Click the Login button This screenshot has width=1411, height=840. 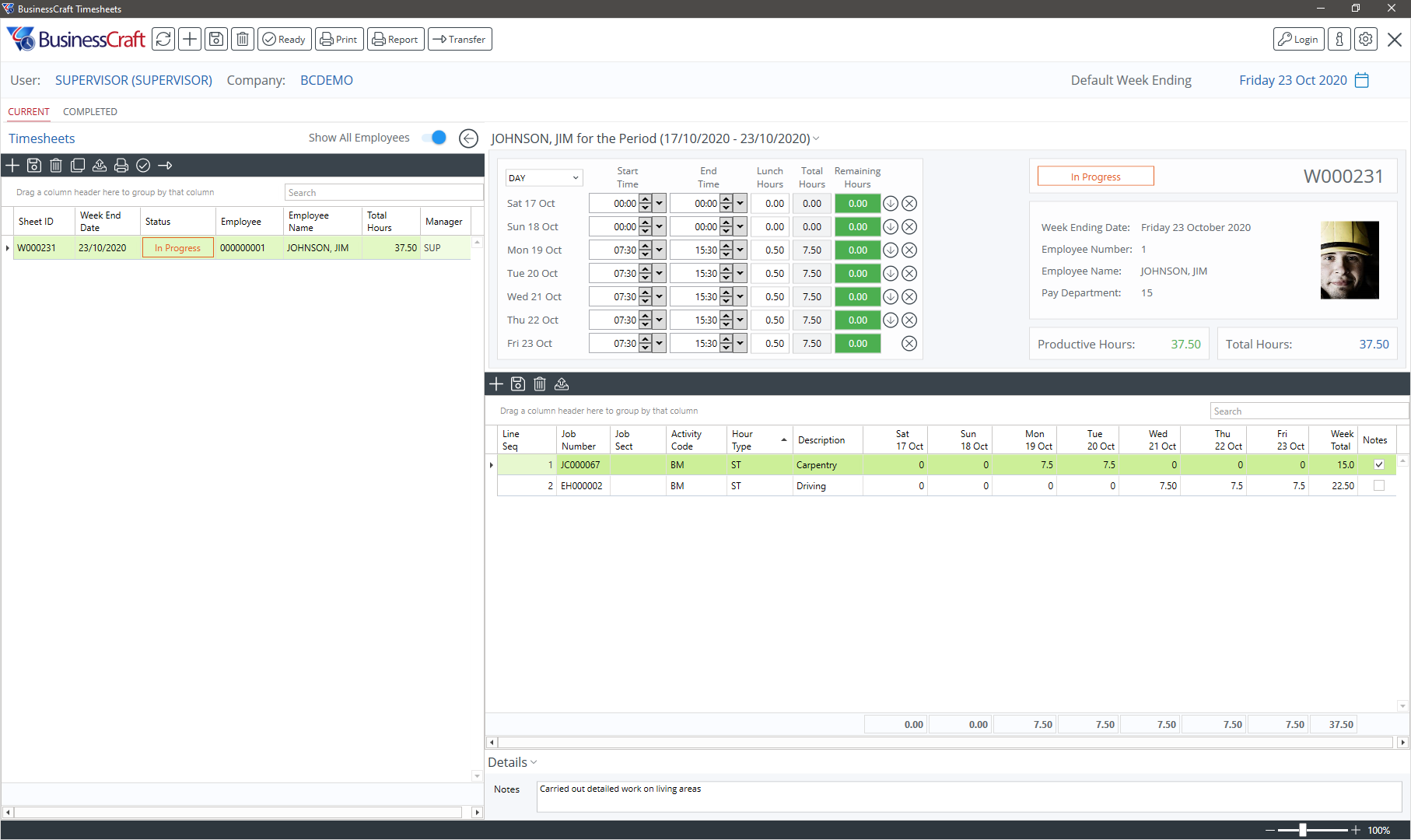coord(1299,39)
